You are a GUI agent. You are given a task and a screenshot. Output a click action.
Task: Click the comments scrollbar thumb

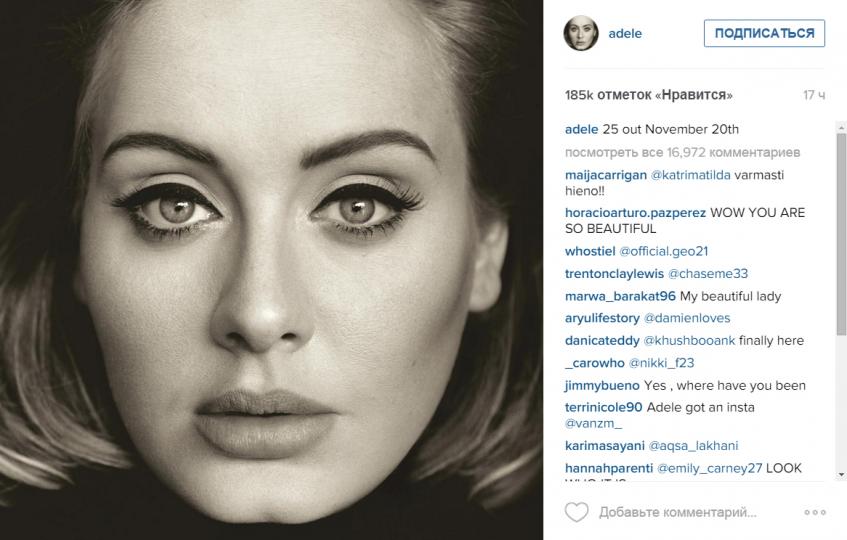841,235
